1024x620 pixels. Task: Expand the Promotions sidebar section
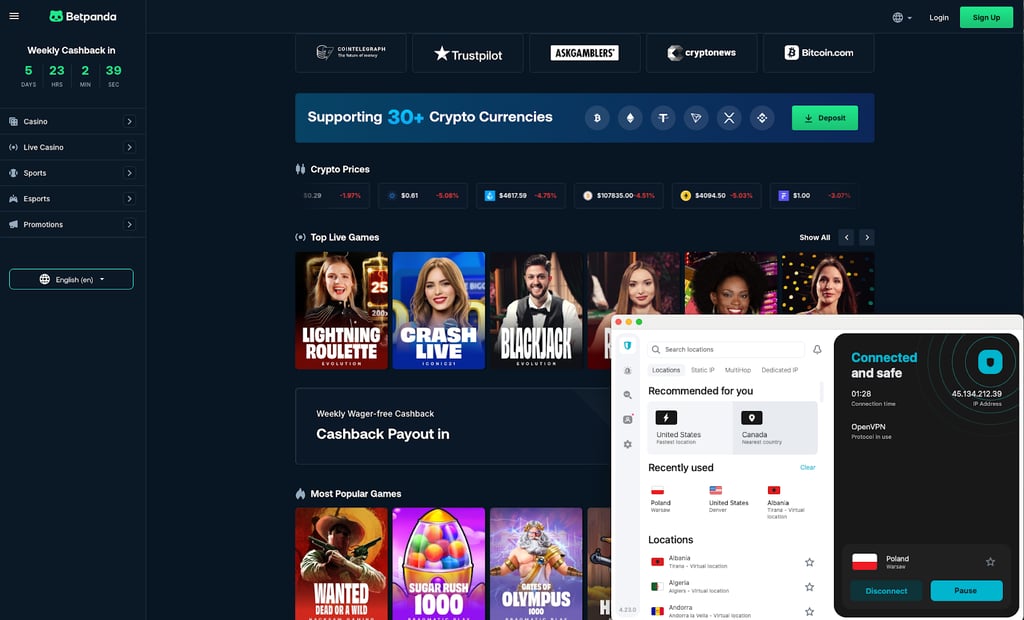pos(129,224)
